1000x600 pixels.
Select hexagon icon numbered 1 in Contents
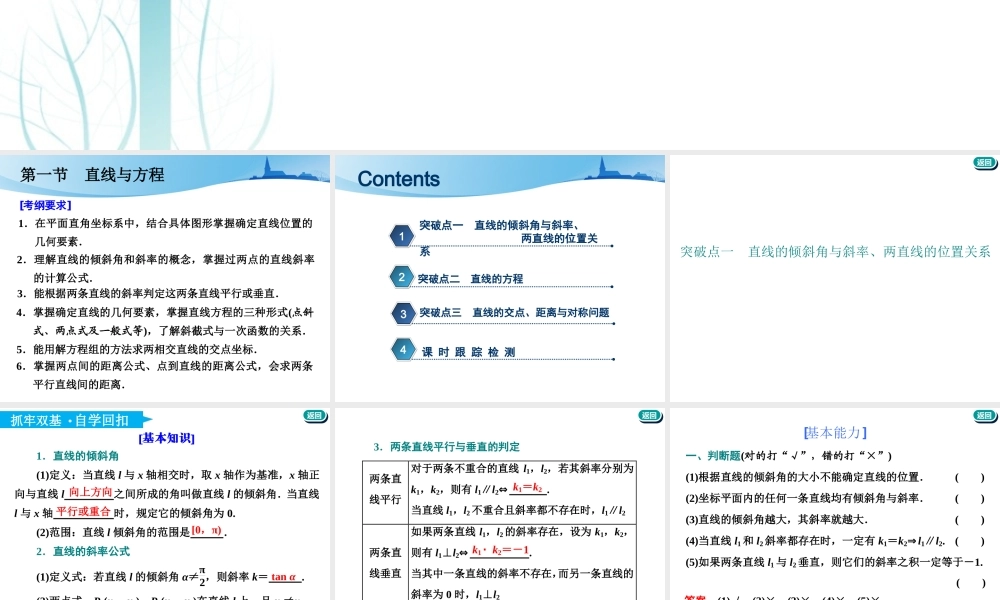(401, 235)
